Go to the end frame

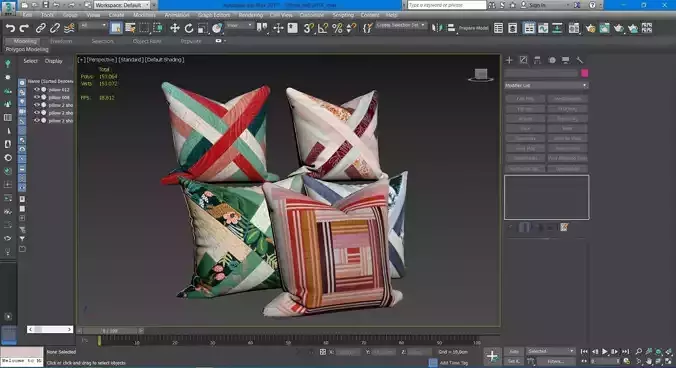coord(625,352)
